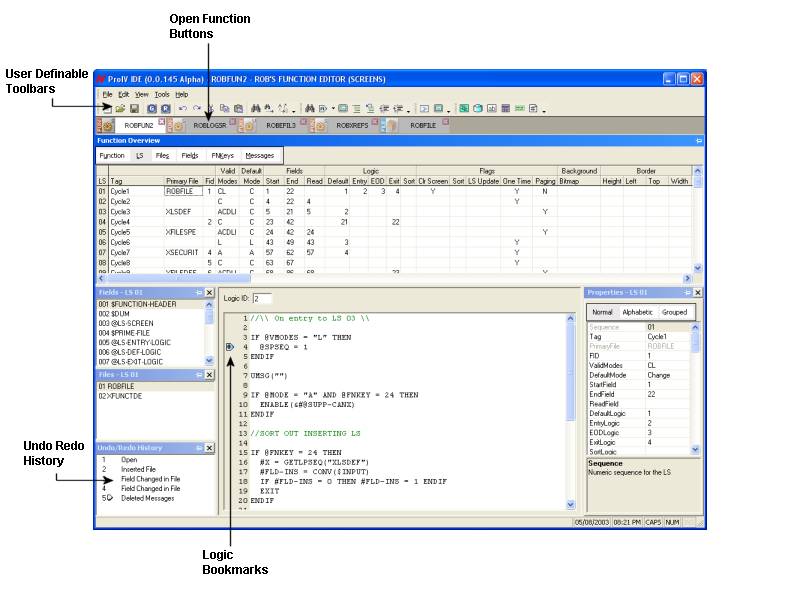
Task: Click the sort toolbar icon
Action: coord(282,109)
